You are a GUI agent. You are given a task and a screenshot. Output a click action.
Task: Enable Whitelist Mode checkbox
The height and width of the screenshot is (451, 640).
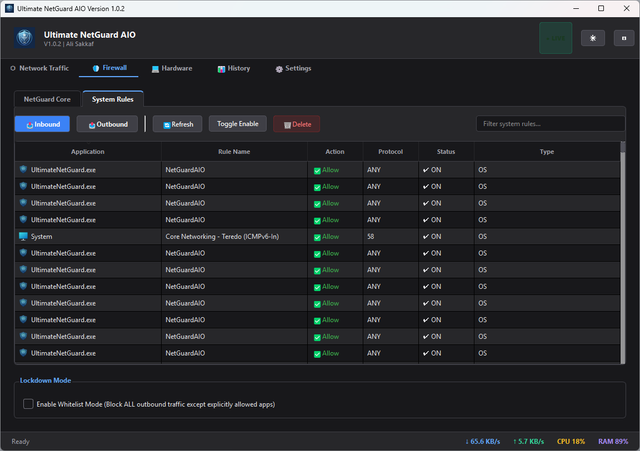click(28, 404)
